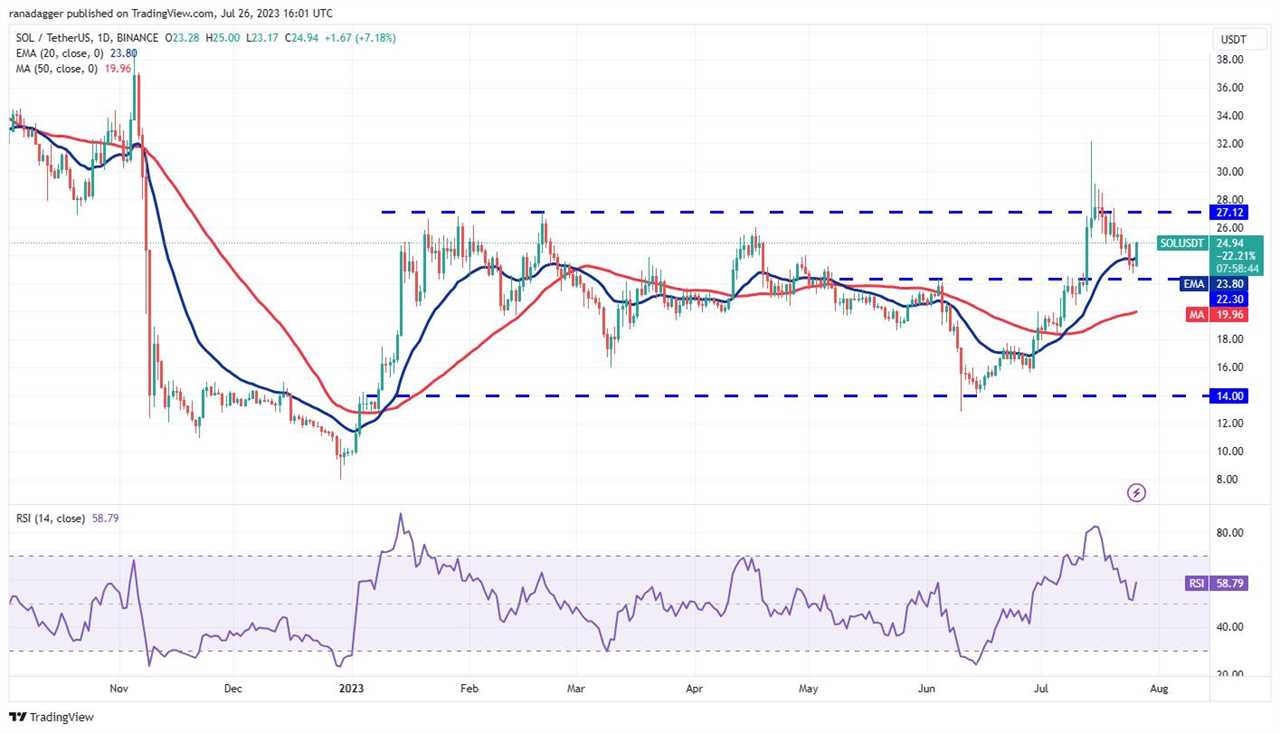
Task: Click the published by ranadagger header text
Action: click(x=170, y=14)
